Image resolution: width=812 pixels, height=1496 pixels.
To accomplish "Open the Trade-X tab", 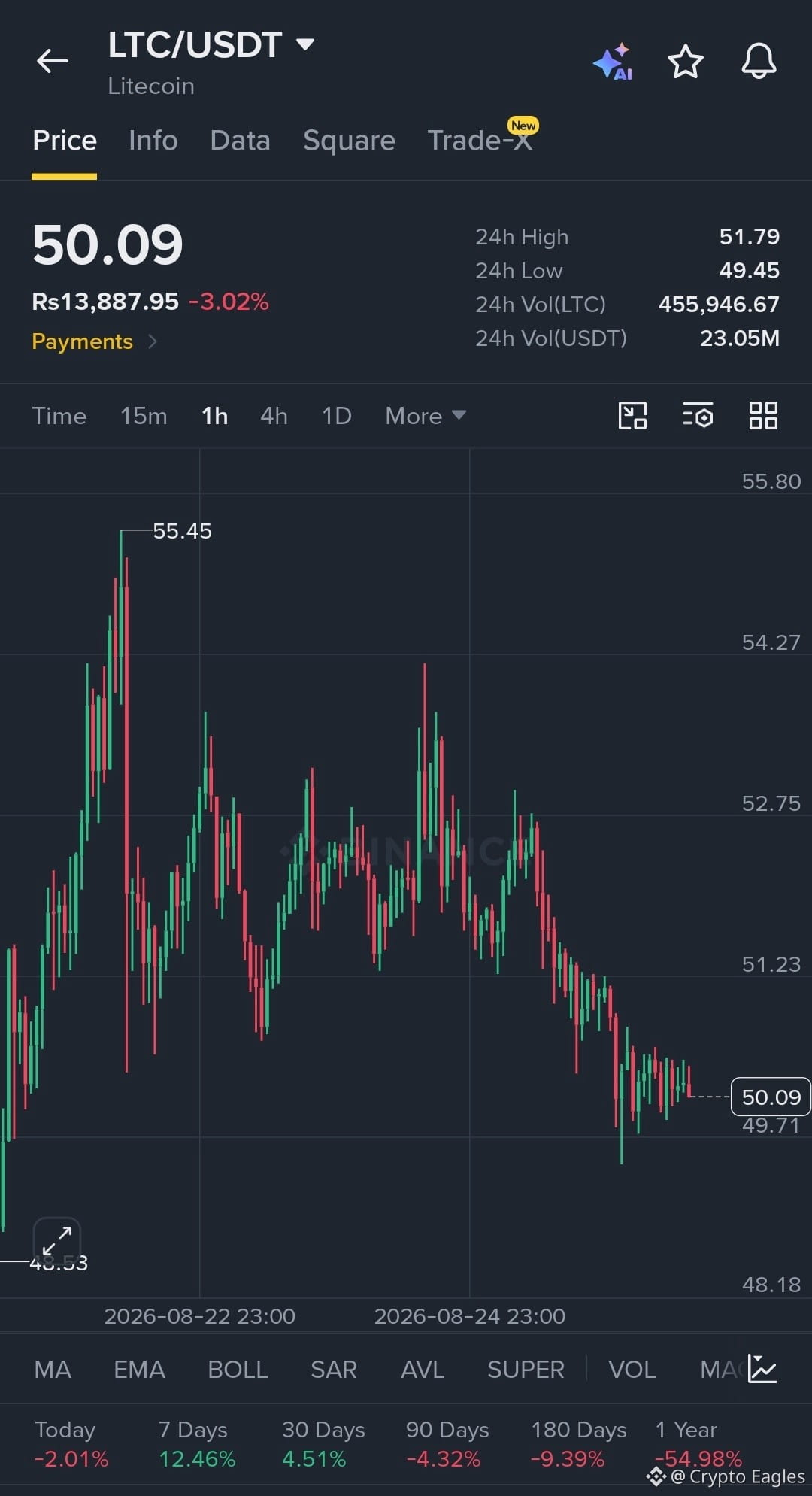I will coord(481,139).
